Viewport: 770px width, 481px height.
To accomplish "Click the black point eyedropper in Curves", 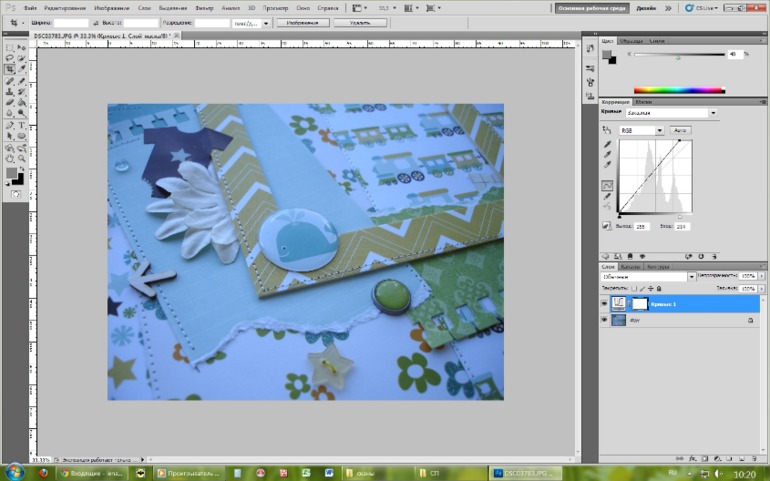I will (607, 144).
